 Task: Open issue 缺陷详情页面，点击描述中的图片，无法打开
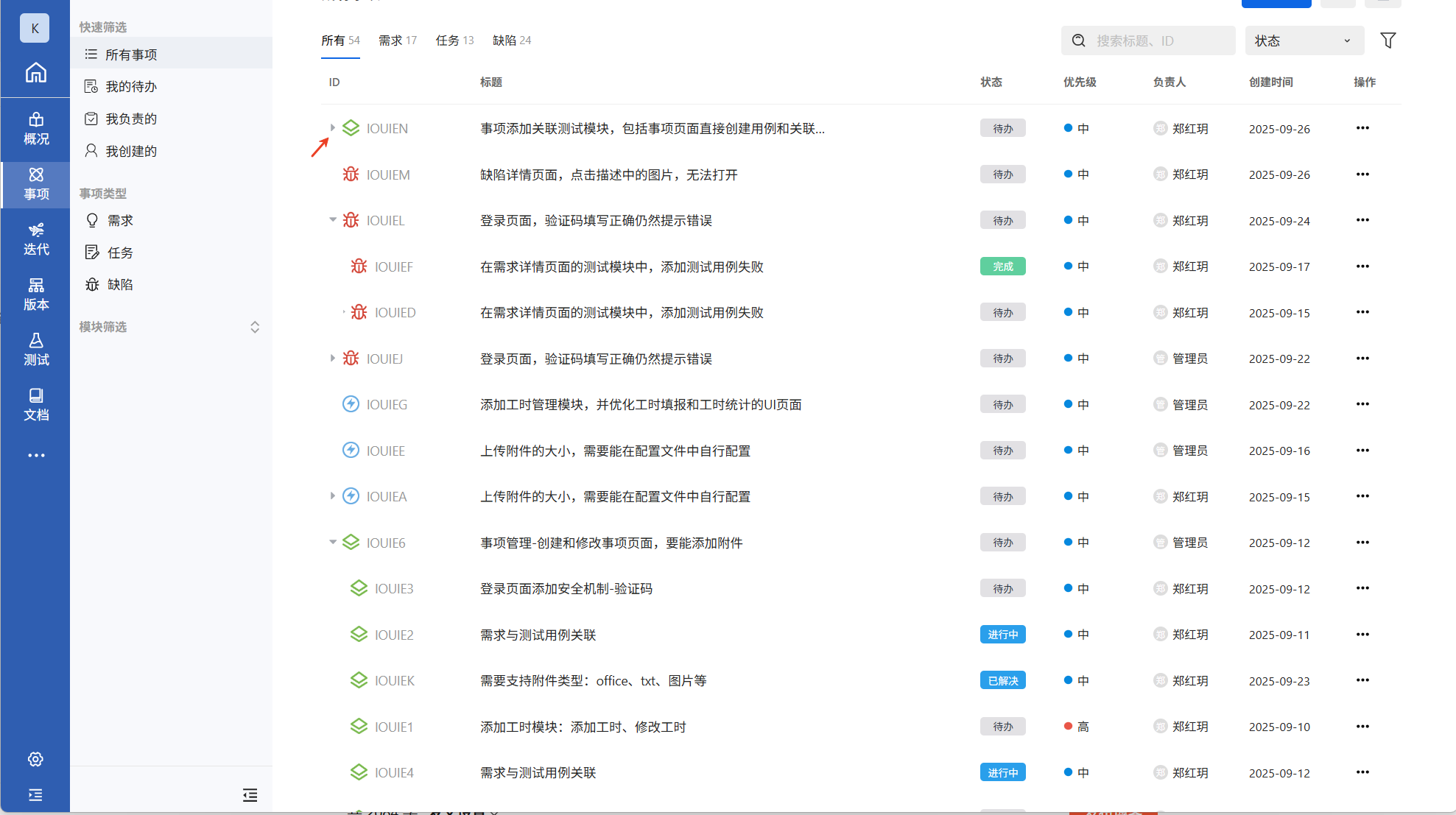click(x=608, y=174)
